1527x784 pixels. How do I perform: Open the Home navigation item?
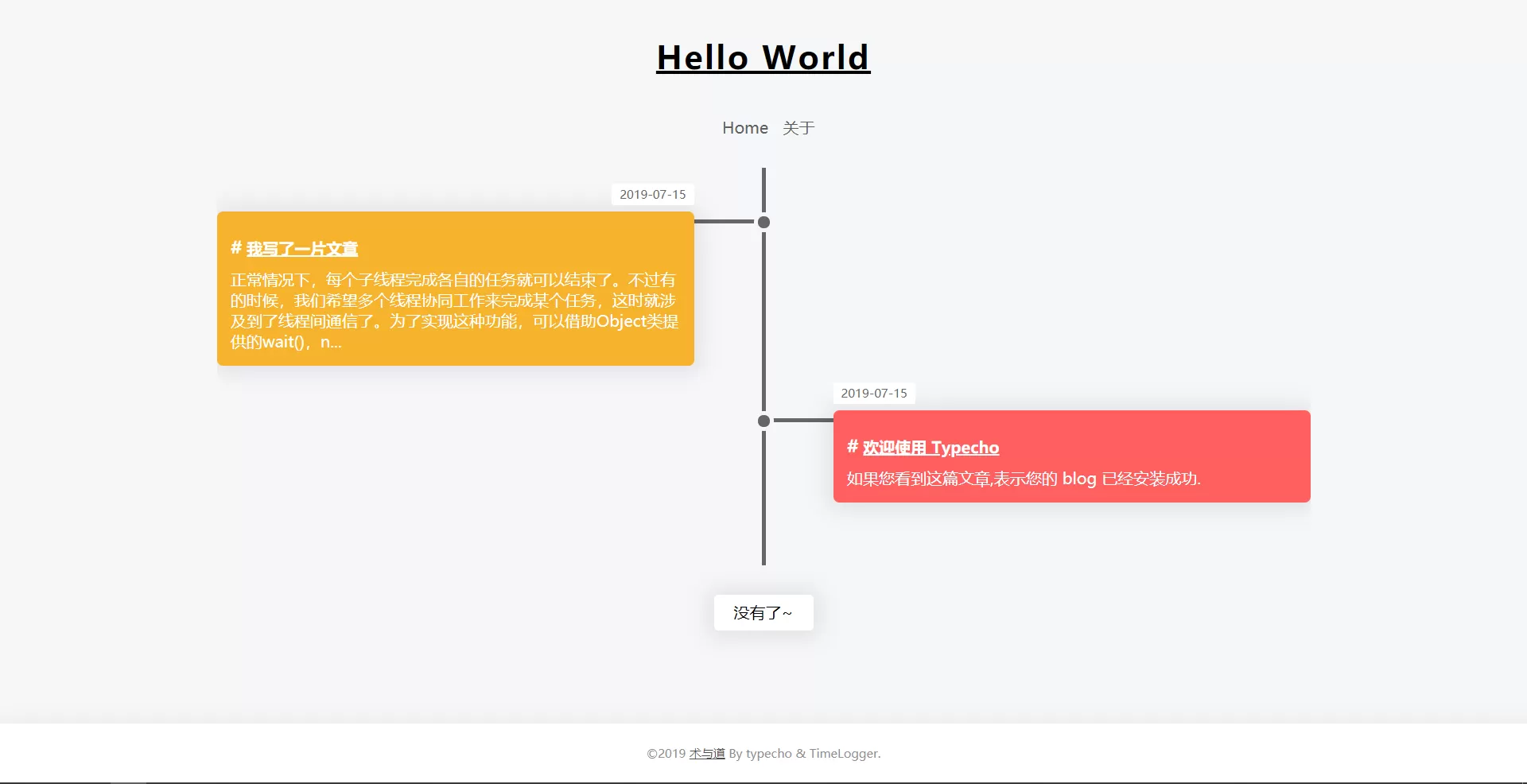click(x=744, y=128)
